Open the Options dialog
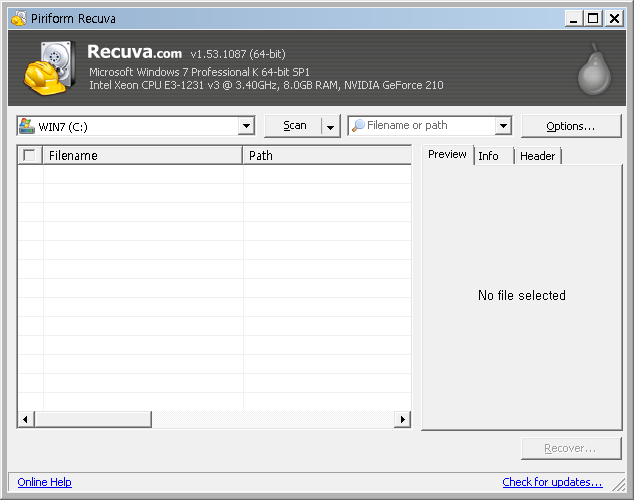 coord(571,126)
